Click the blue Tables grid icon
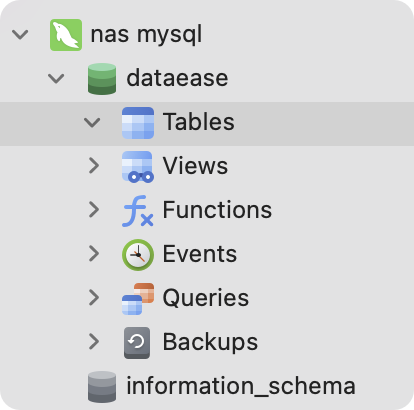414x410 pixels. 138,123
